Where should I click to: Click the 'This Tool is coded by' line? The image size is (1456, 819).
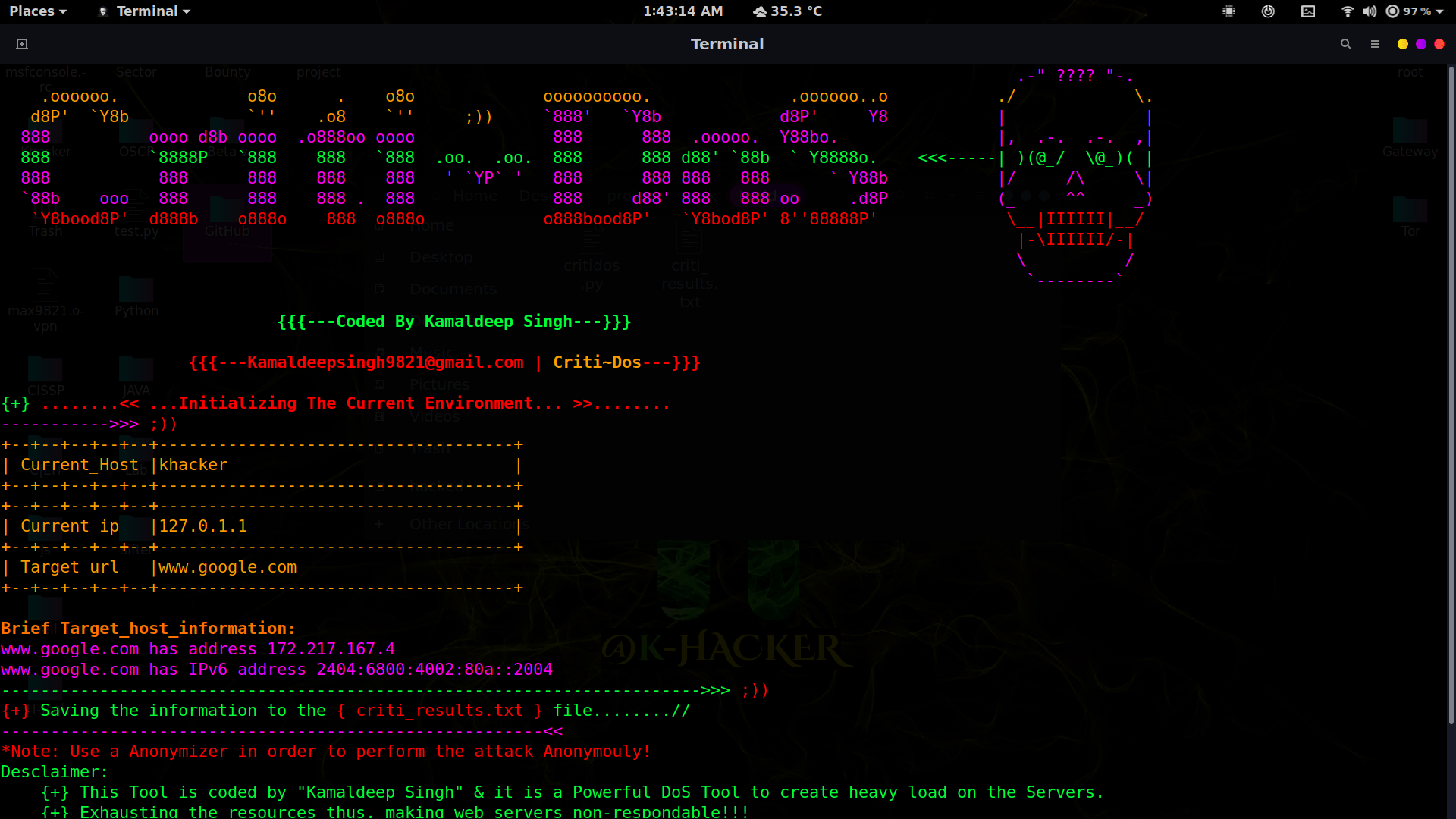(x=573, y=792)
